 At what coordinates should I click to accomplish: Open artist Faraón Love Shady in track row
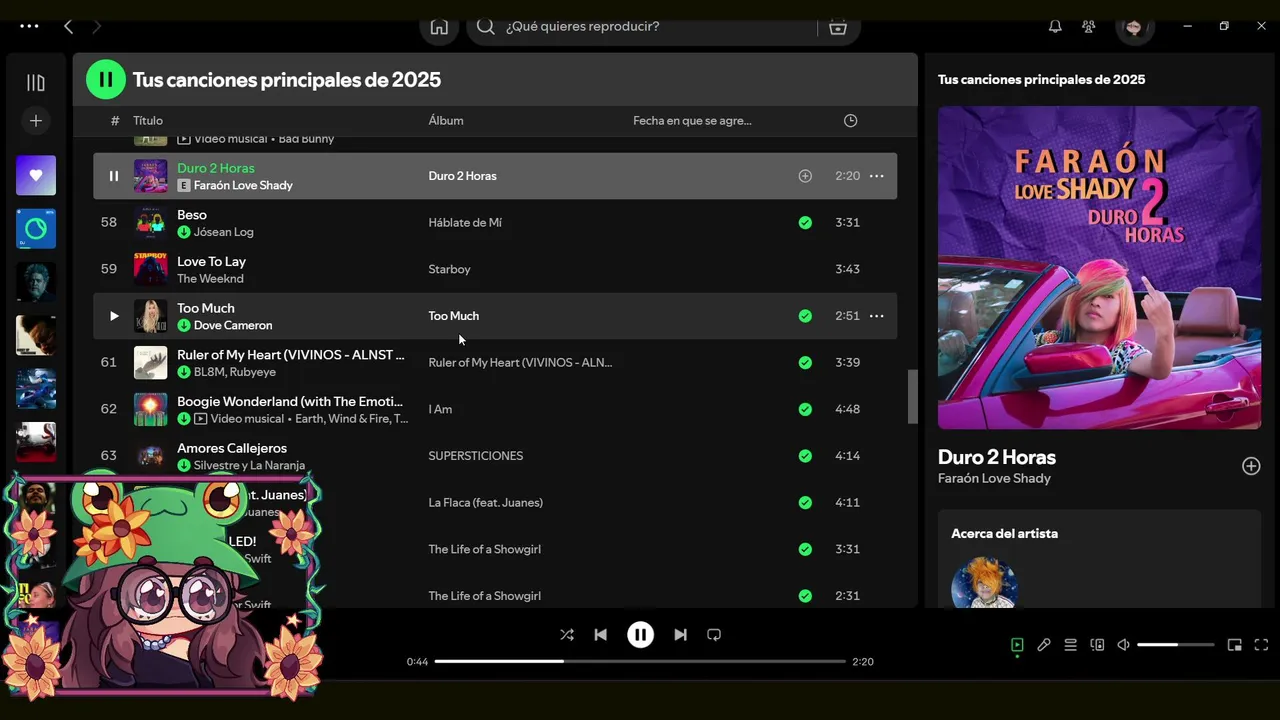point(243,185)
